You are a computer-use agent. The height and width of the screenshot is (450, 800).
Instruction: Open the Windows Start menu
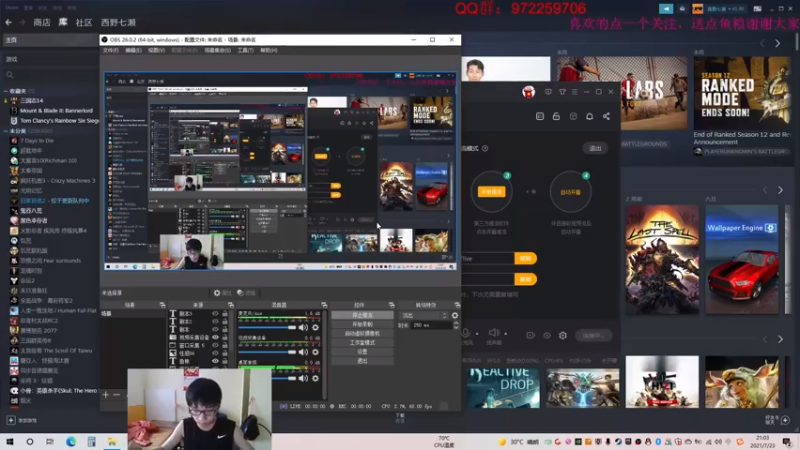point(10,442)
